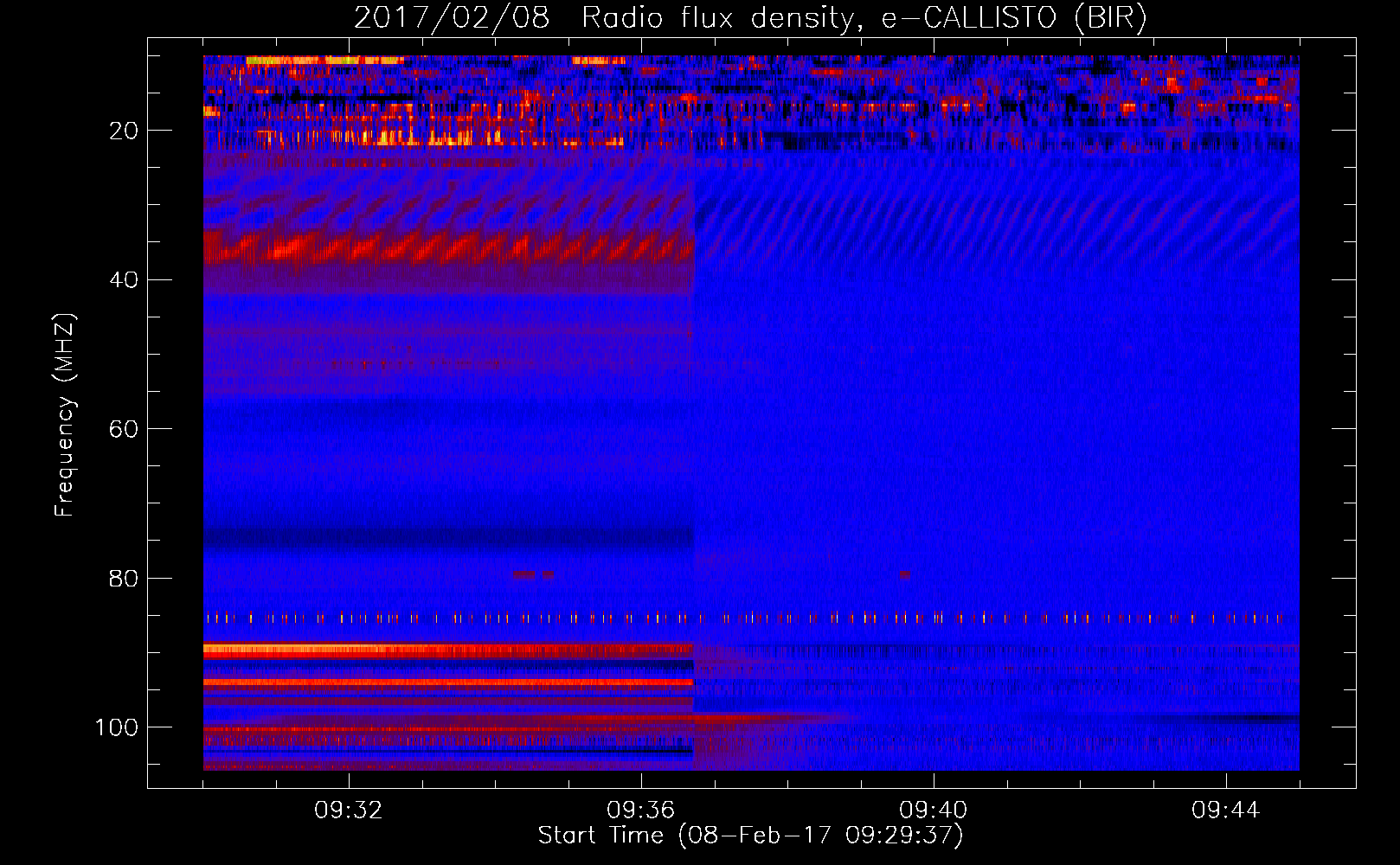The width and height of the screenshot is (1400, 865).
Task: Click the '09:44' time tick label
Action: pyautogui.click(x=1226, y=811)
